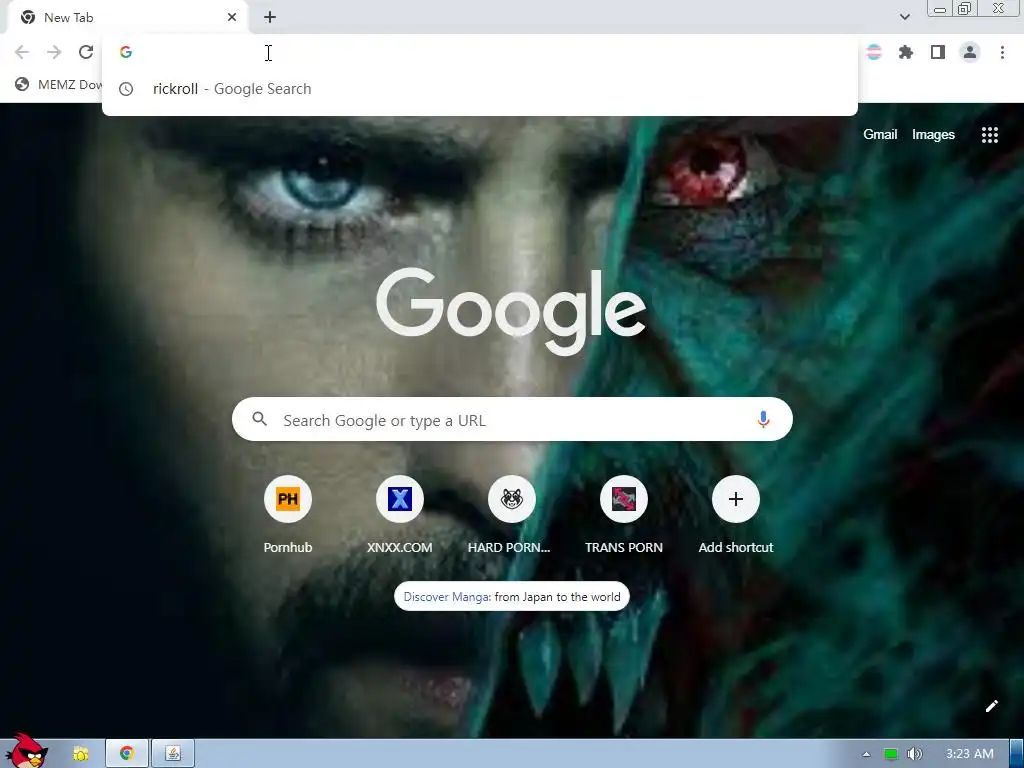The width and height of the screenshot is (1024, 768).
Task: Expand the tab search chevron
Action: 904,17
